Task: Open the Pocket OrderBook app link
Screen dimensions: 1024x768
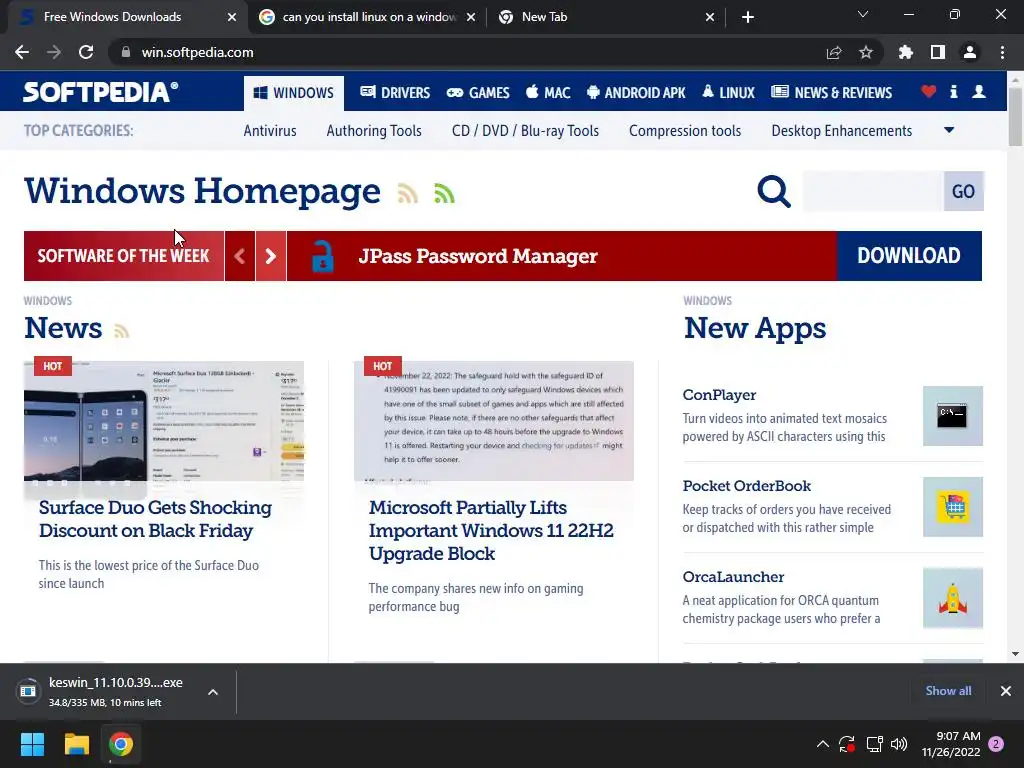Action: pos(746,486)
